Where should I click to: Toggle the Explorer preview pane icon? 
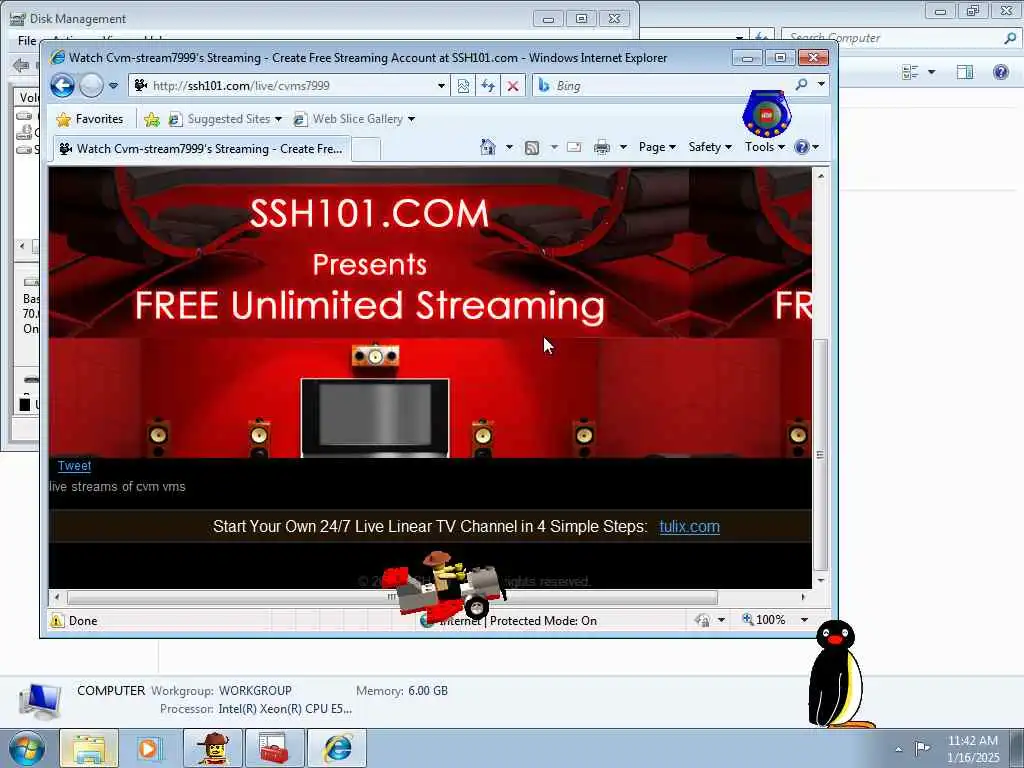(x=965, y=72)
